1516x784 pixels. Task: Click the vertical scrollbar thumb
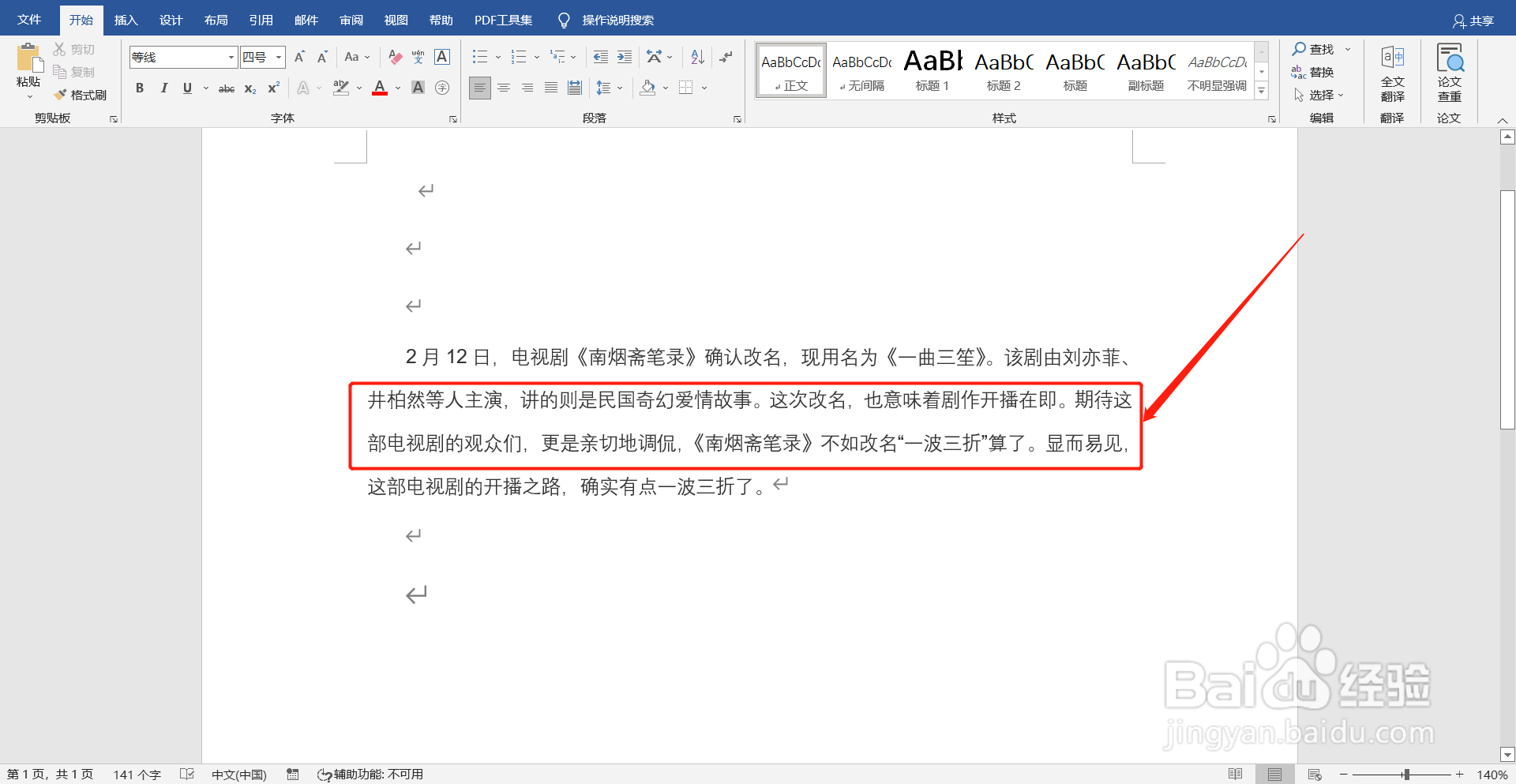pyautogui.click(x=1507, y=309)
